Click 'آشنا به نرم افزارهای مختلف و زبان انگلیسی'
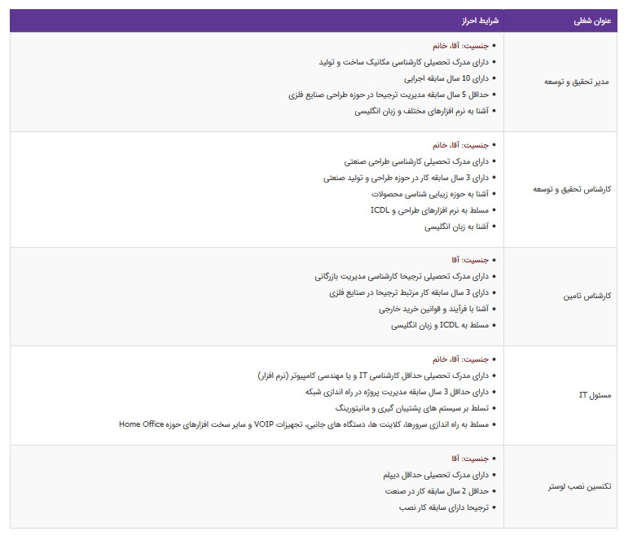The width and height of the screenshot is (634, 557). (x=422, y=111)
